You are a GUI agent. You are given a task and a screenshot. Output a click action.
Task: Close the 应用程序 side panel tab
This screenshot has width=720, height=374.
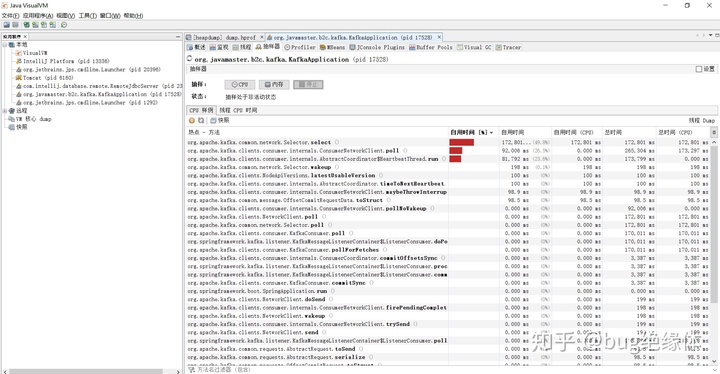tap(25, 36)
